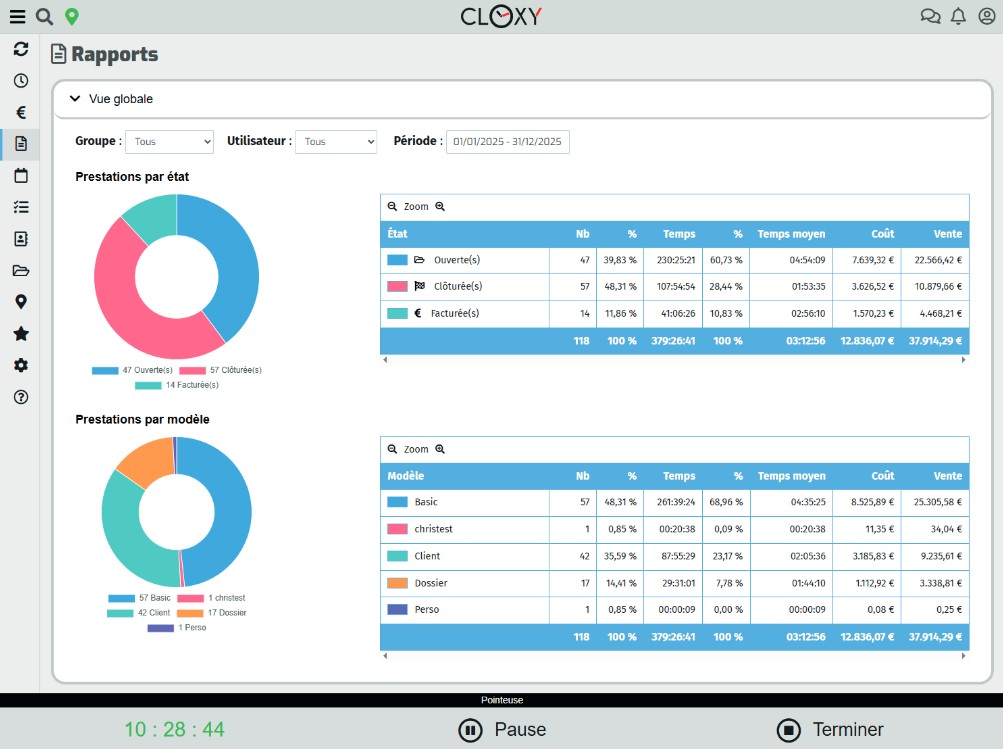Toggle the Clôturée(s) legend in state chart
Image resolution: width=1003 pixels, height=749 pixels.
coord(220,370)
